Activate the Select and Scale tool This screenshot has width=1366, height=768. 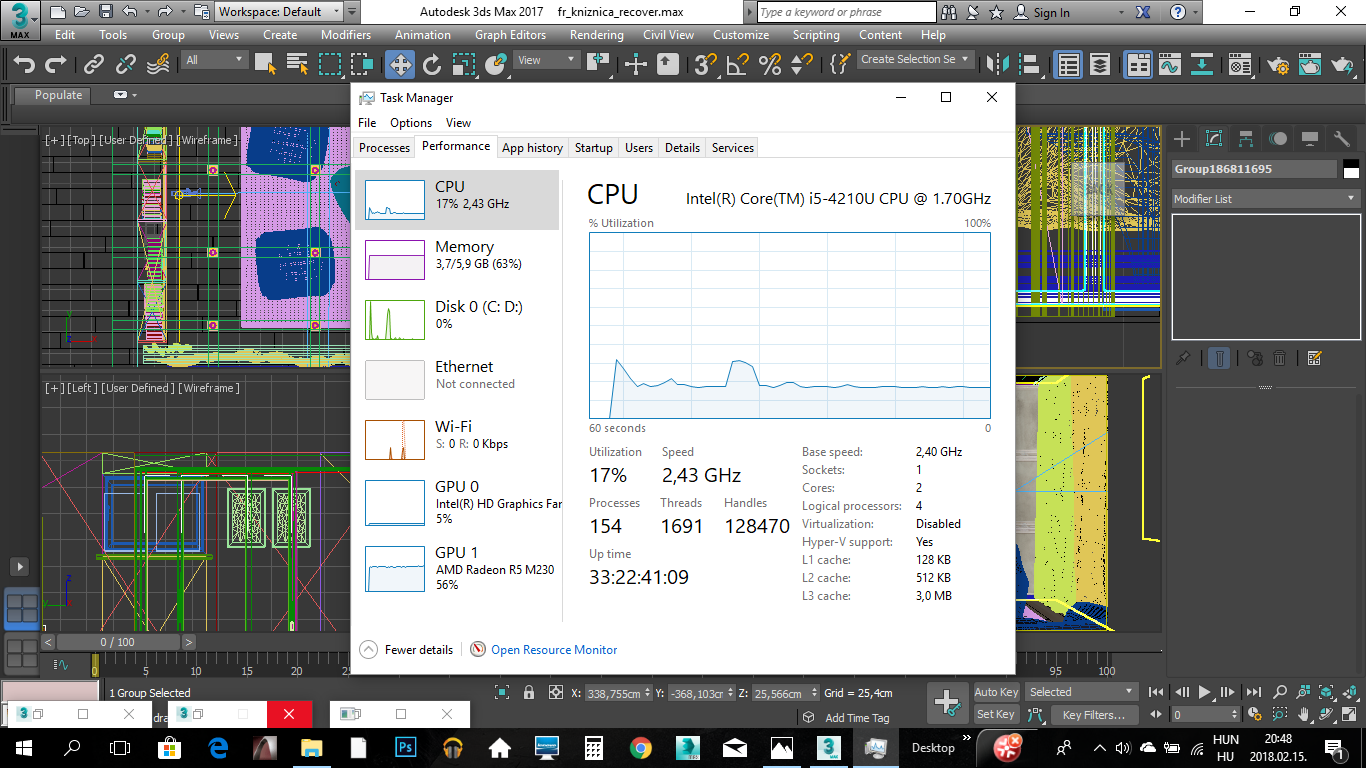464,65
